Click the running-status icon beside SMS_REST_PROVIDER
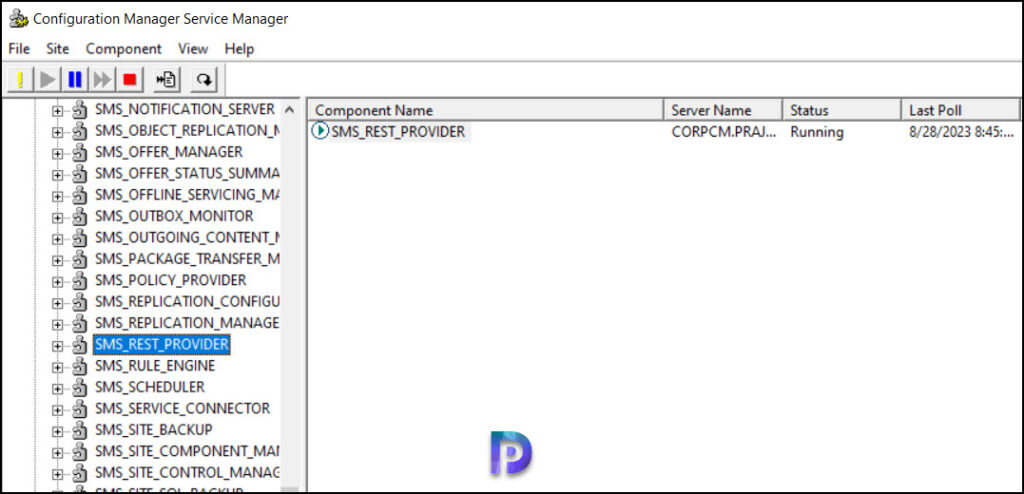 click(x=320, y=131)
